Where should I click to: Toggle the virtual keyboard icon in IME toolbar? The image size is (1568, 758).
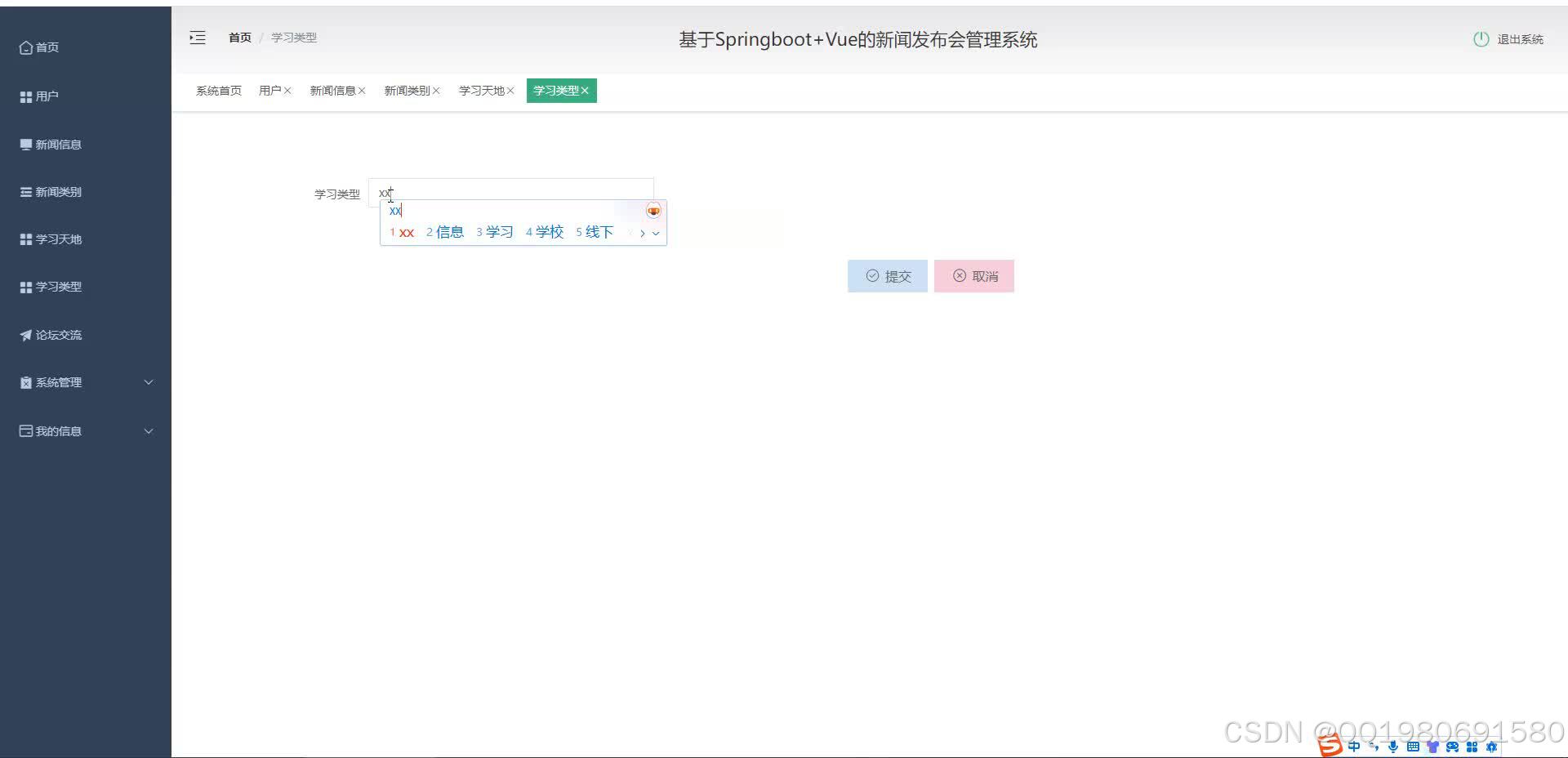1413,746
